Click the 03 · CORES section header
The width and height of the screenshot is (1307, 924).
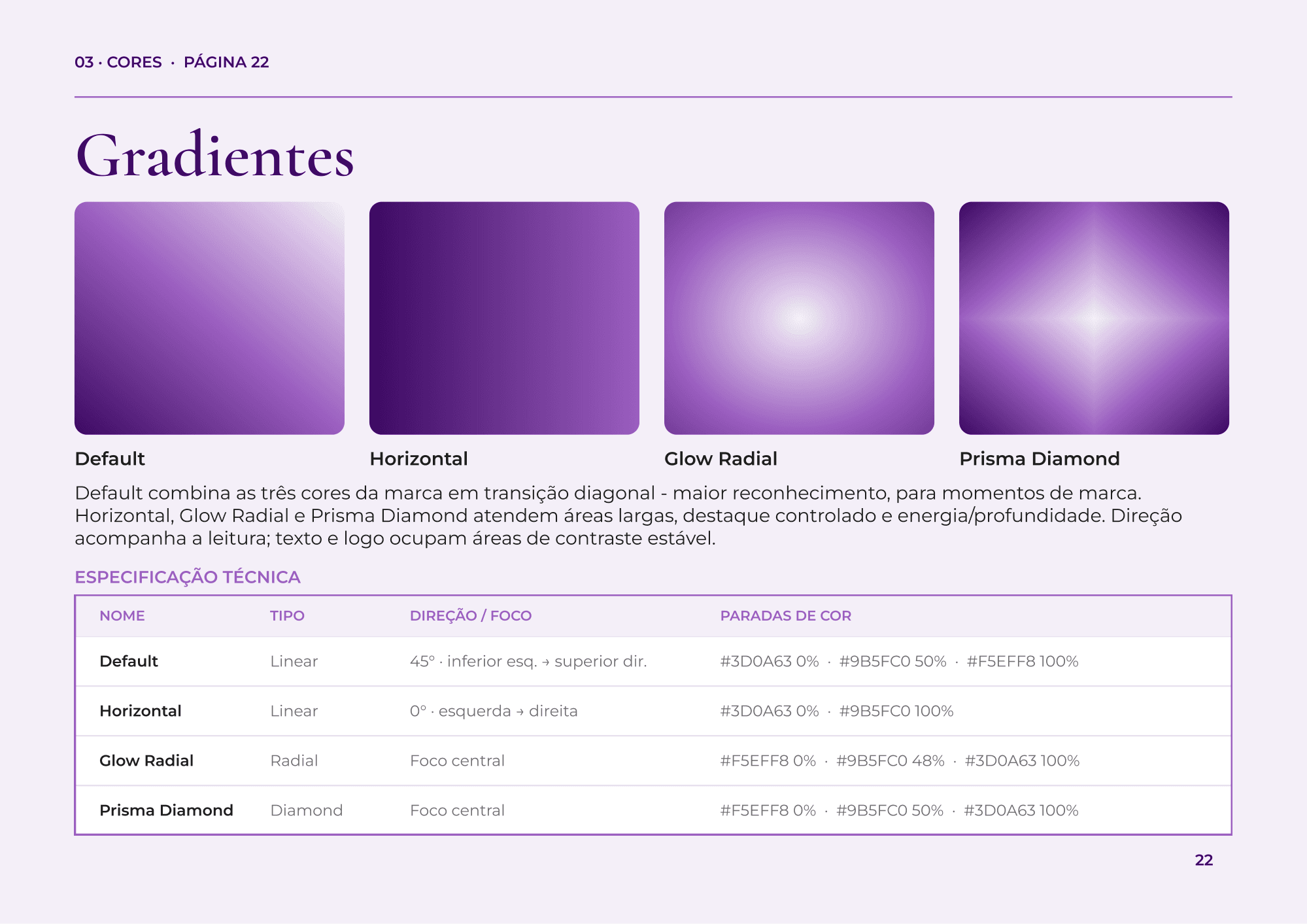coord(118,62)
